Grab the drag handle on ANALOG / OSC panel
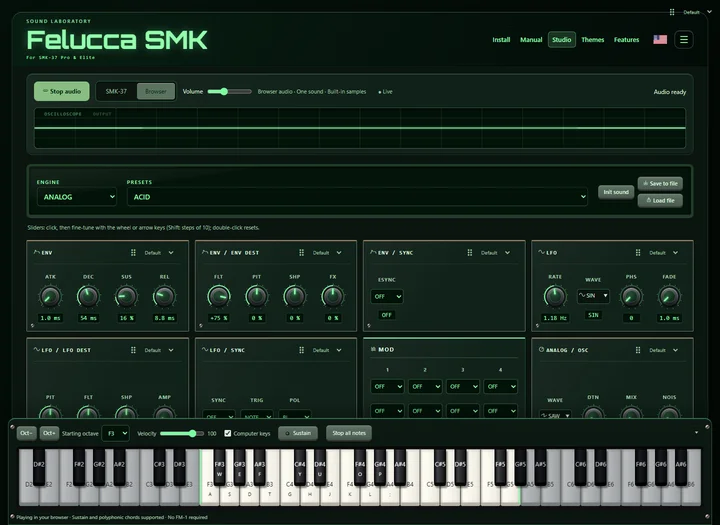720x525 pixels. 638,350
